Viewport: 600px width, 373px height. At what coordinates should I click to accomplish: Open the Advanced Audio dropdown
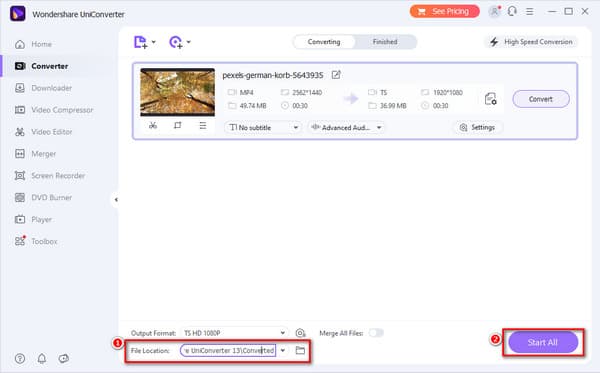346,127
